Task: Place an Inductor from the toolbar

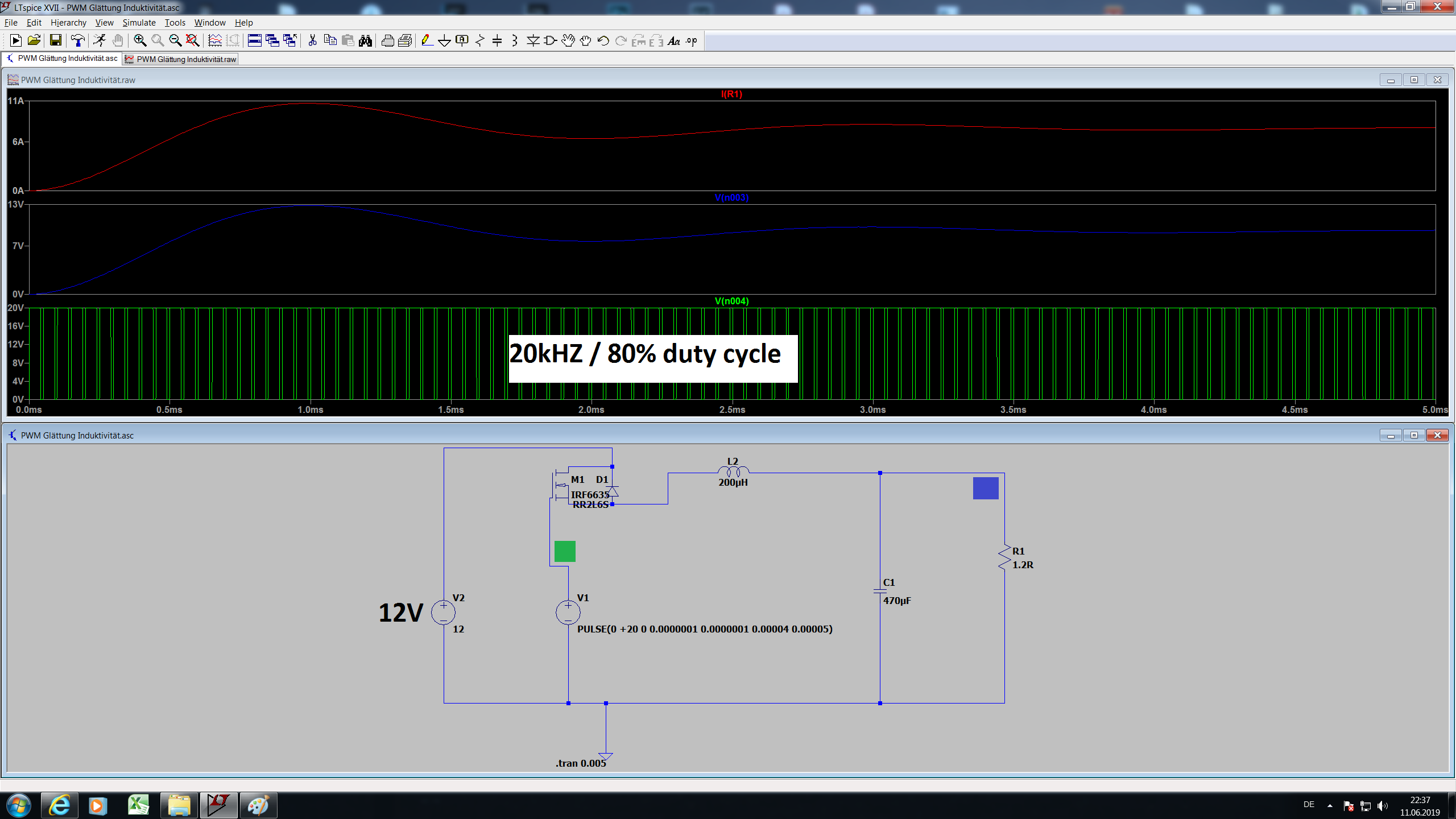Action: point(515,40)
